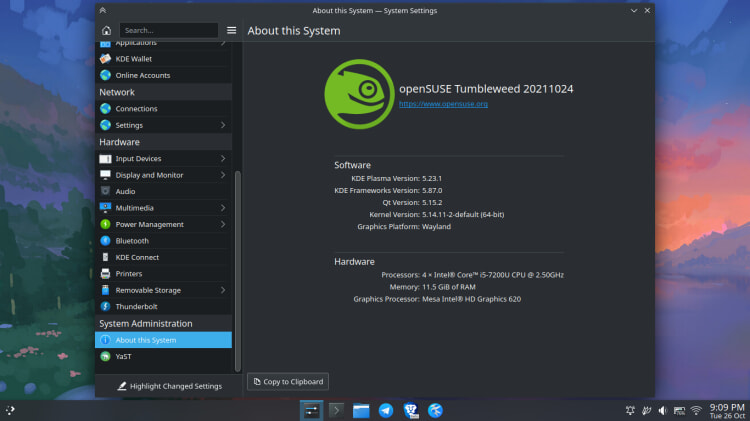This screenshot has width=750, height=421.
Task: Expand the Power Management chevron
Action: [223, 224]
